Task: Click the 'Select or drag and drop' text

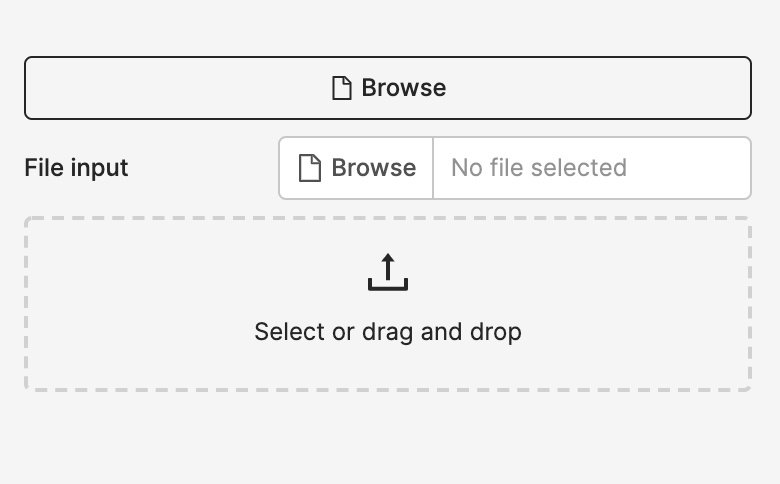Action: pos(388,332)
